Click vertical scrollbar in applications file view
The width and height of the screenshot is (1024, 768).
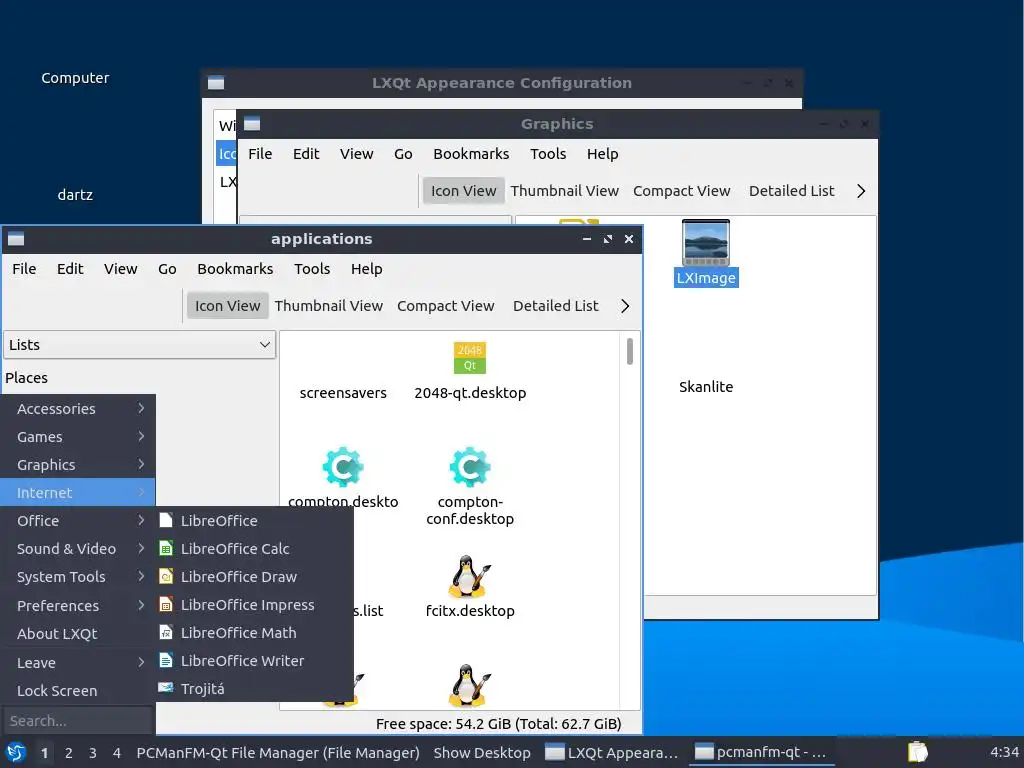(x=630, y=351)
